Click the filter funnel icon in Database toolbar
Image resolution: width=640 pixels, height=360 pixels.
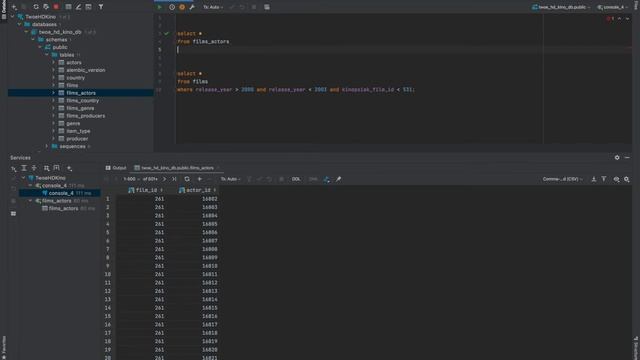[x=101, y=7]
